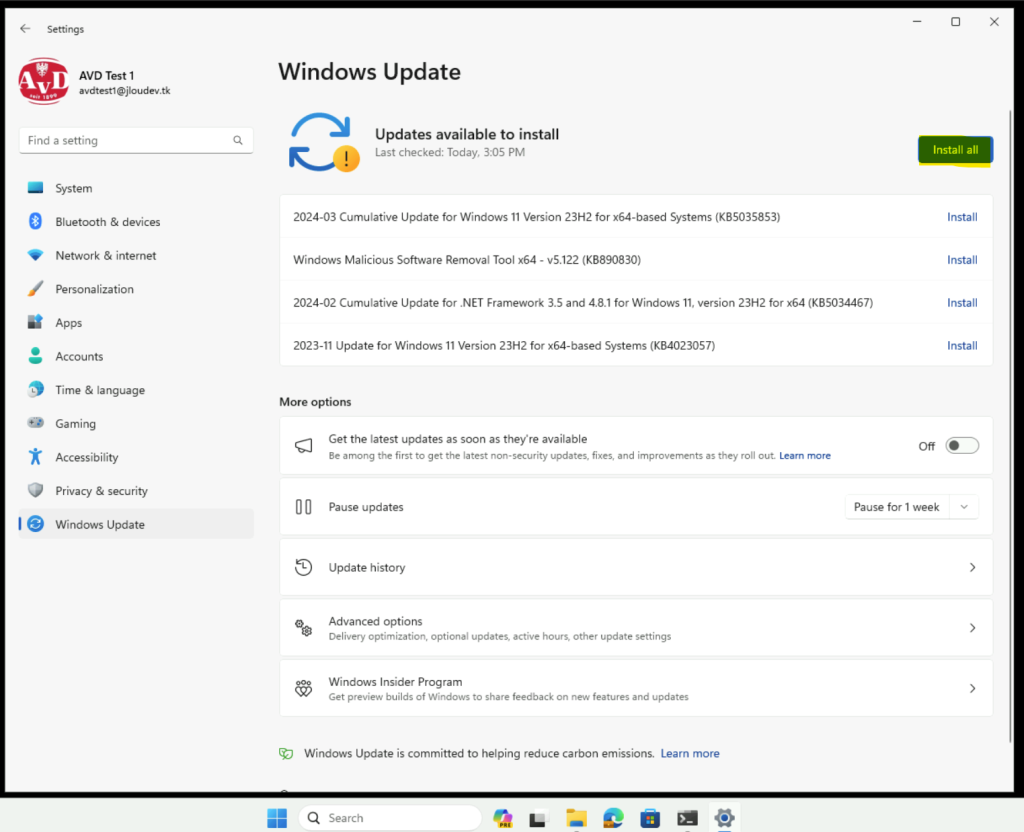Click the System icon in the sidebar

point(35,188)
